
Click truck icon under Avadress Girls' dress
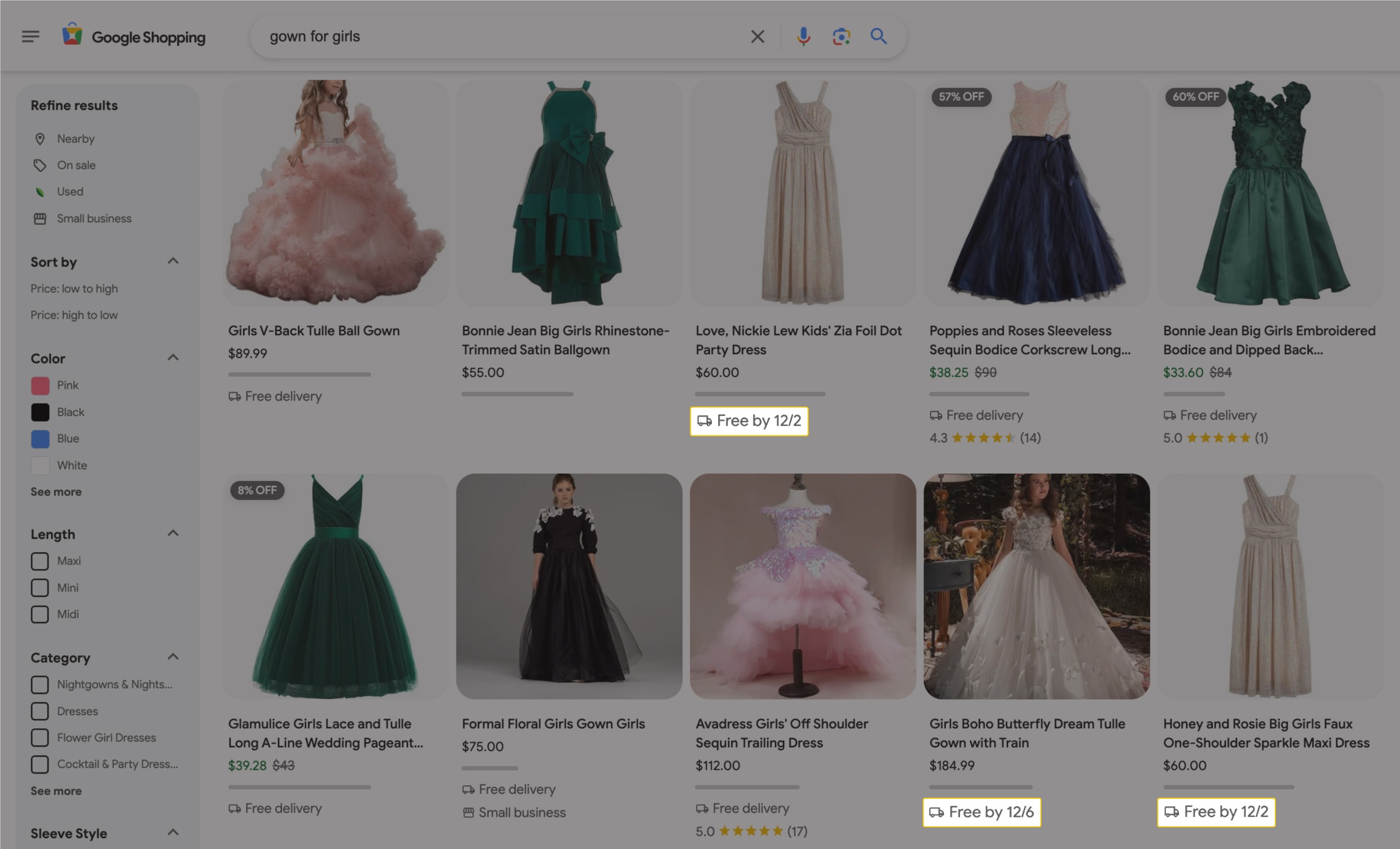click(x=702, y=808)
